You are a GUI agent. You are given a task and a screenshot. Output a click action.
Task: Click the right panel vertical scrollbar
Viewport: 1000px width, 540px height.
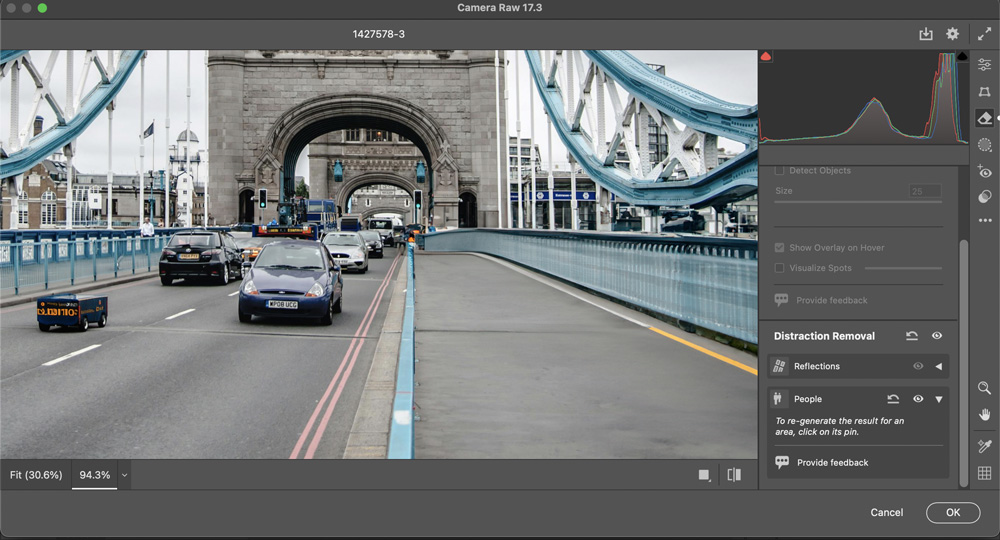(963, 363)
